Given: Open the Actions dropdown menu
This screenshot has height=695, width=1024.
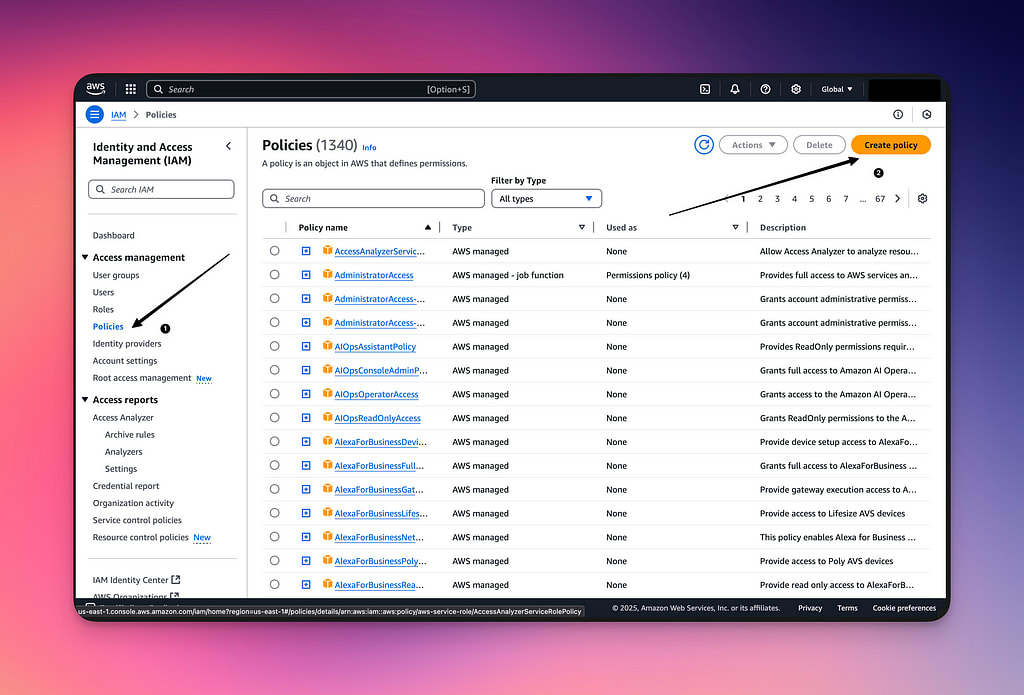Looking at the screenshot, I should coord(753,145).
